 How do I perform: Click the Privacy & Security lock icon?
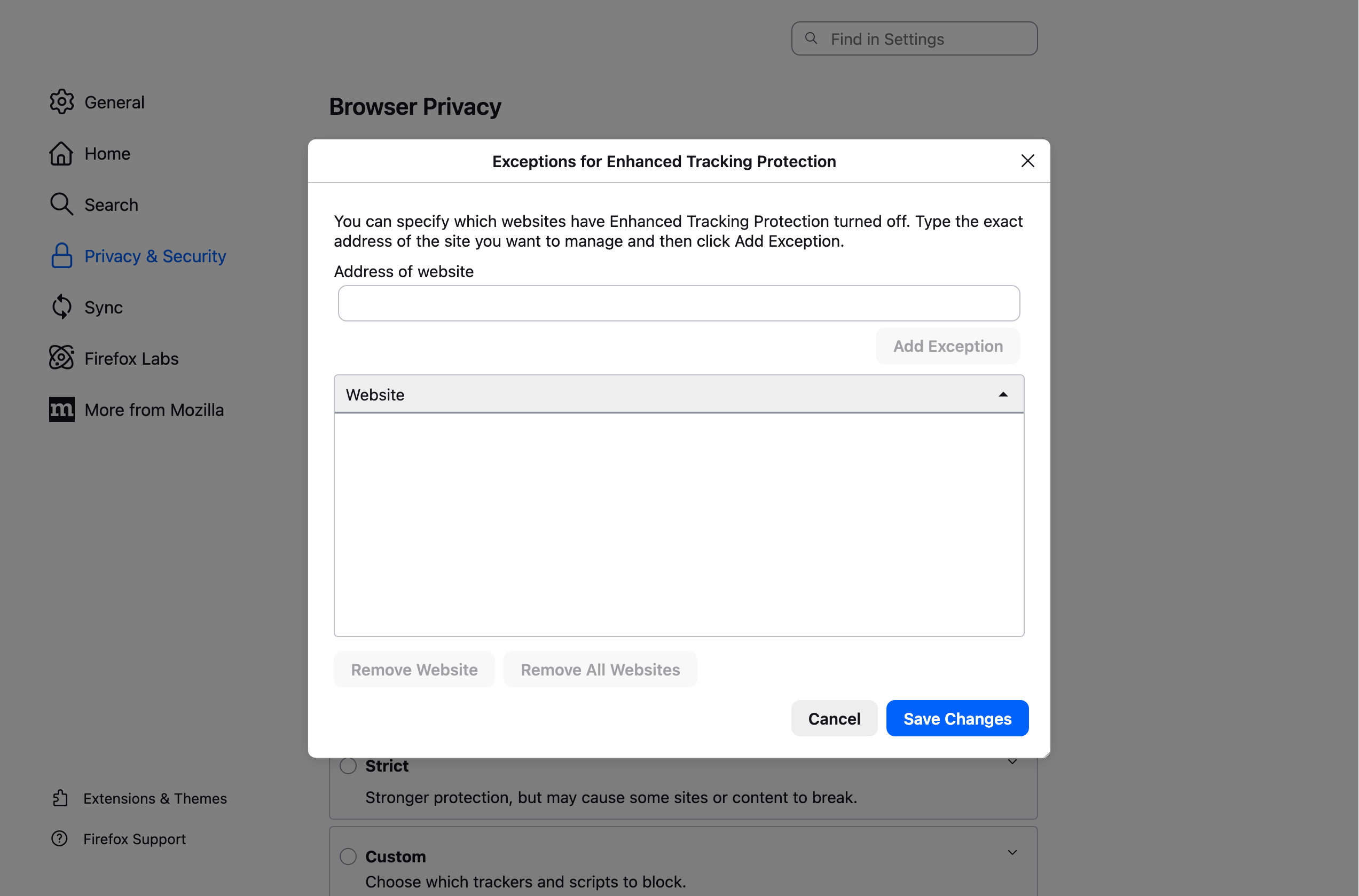[x=62, y=255]
